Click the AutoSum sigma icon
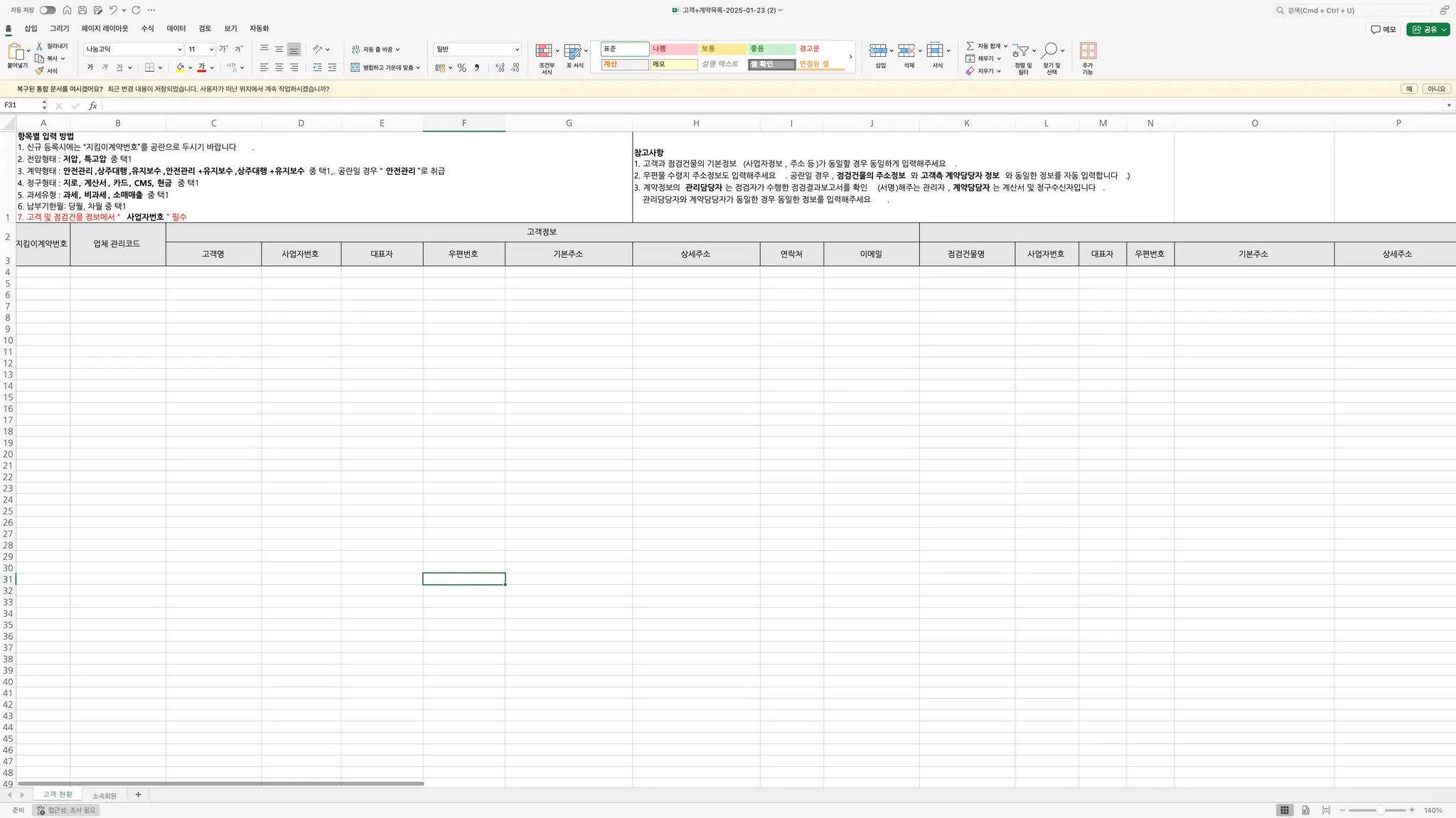The image size is (1456, 818). pos(970,45)
